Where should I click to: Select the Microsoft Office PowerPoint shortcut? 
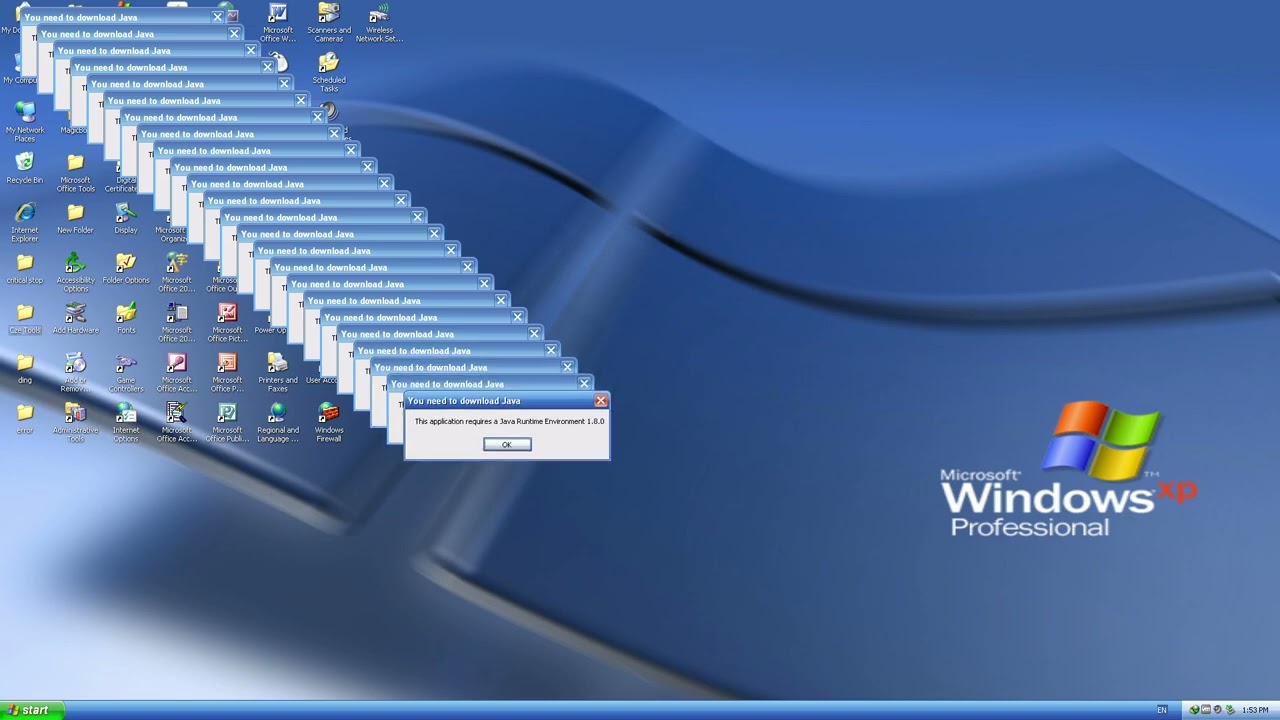click(227, 372)
